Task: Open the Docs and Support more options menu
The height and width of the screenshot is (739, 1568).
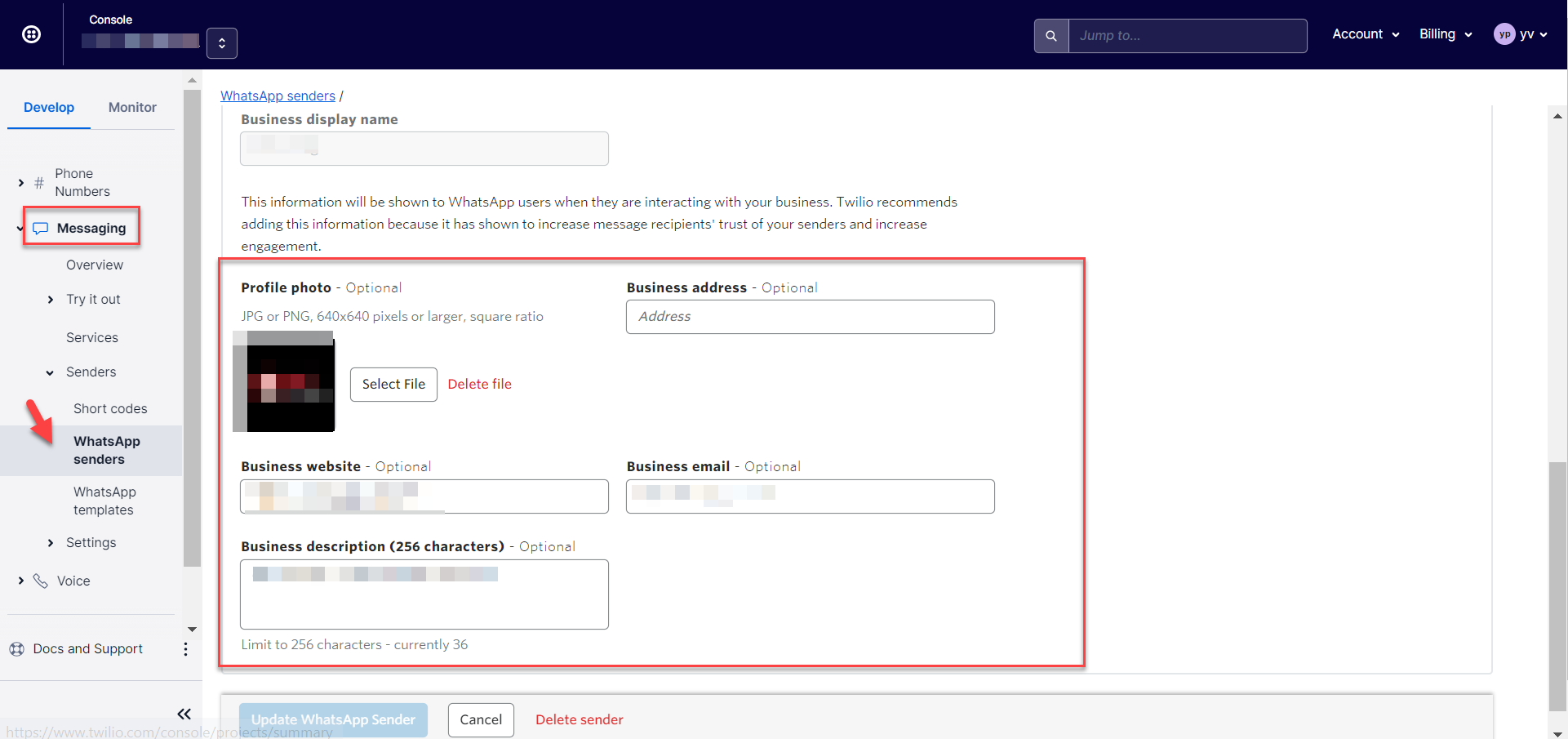Action: pyautogui.click(x=186, y=649)
